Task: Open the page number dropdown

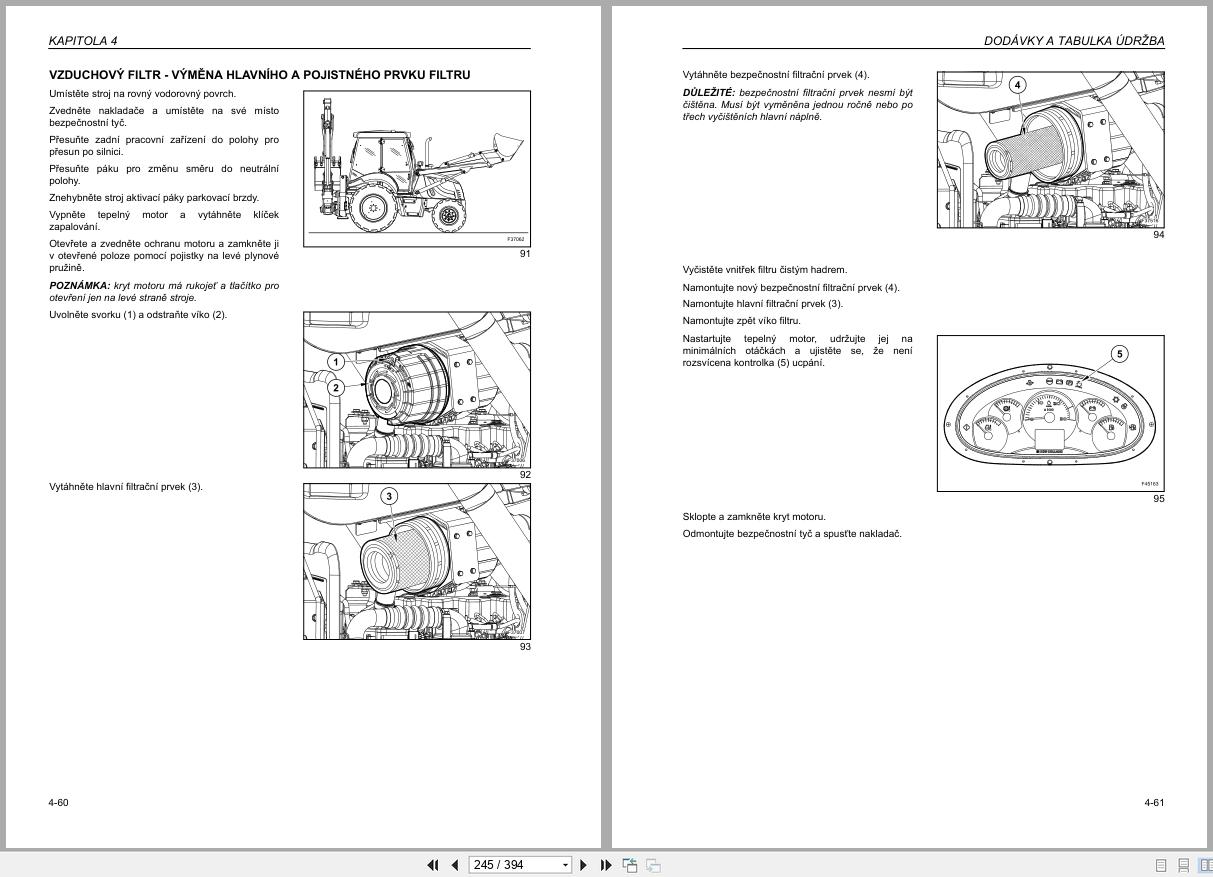Action: pyautogui.click(x=567, y=865)
